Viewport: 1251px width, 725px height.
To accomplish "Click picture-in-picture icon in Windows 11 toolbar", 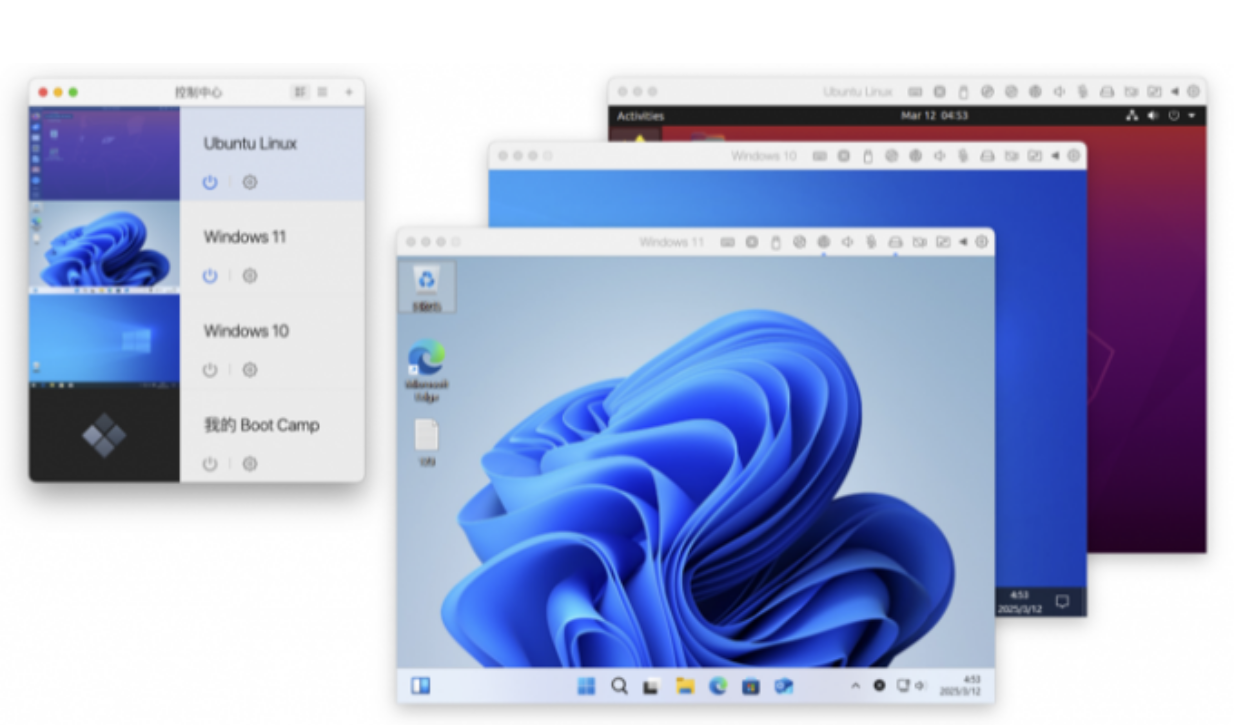I will tap(943, 242).
